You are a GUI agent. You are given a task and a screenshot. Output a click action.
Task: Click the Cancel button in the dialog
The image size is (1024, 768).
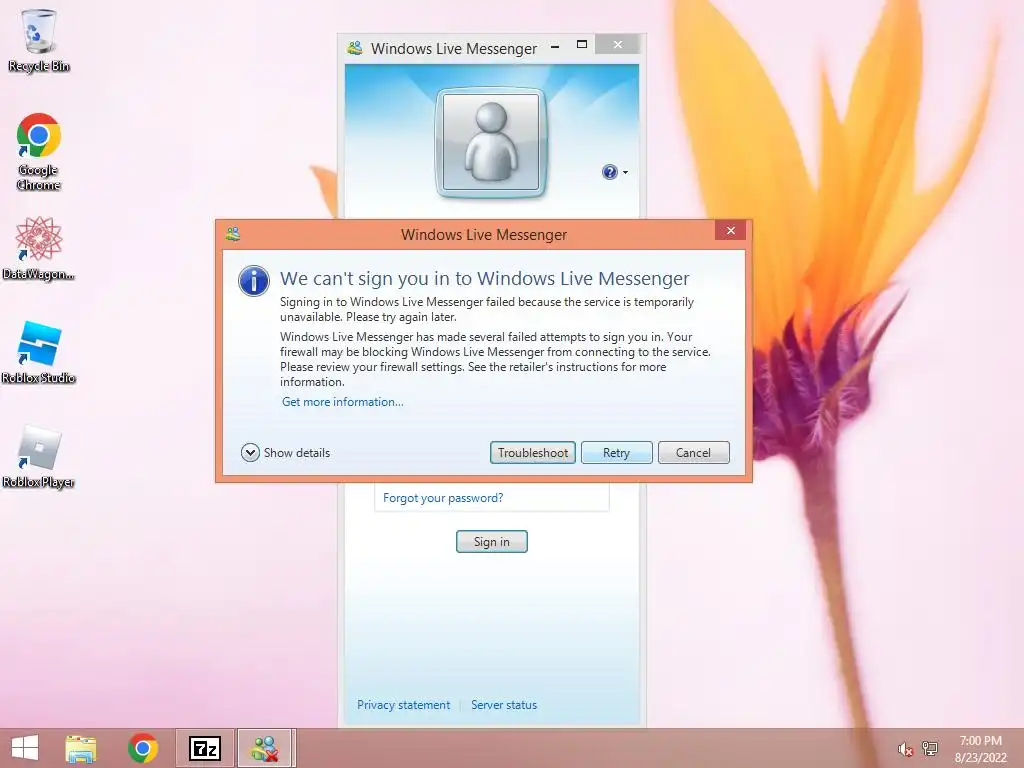pos(694,453)
